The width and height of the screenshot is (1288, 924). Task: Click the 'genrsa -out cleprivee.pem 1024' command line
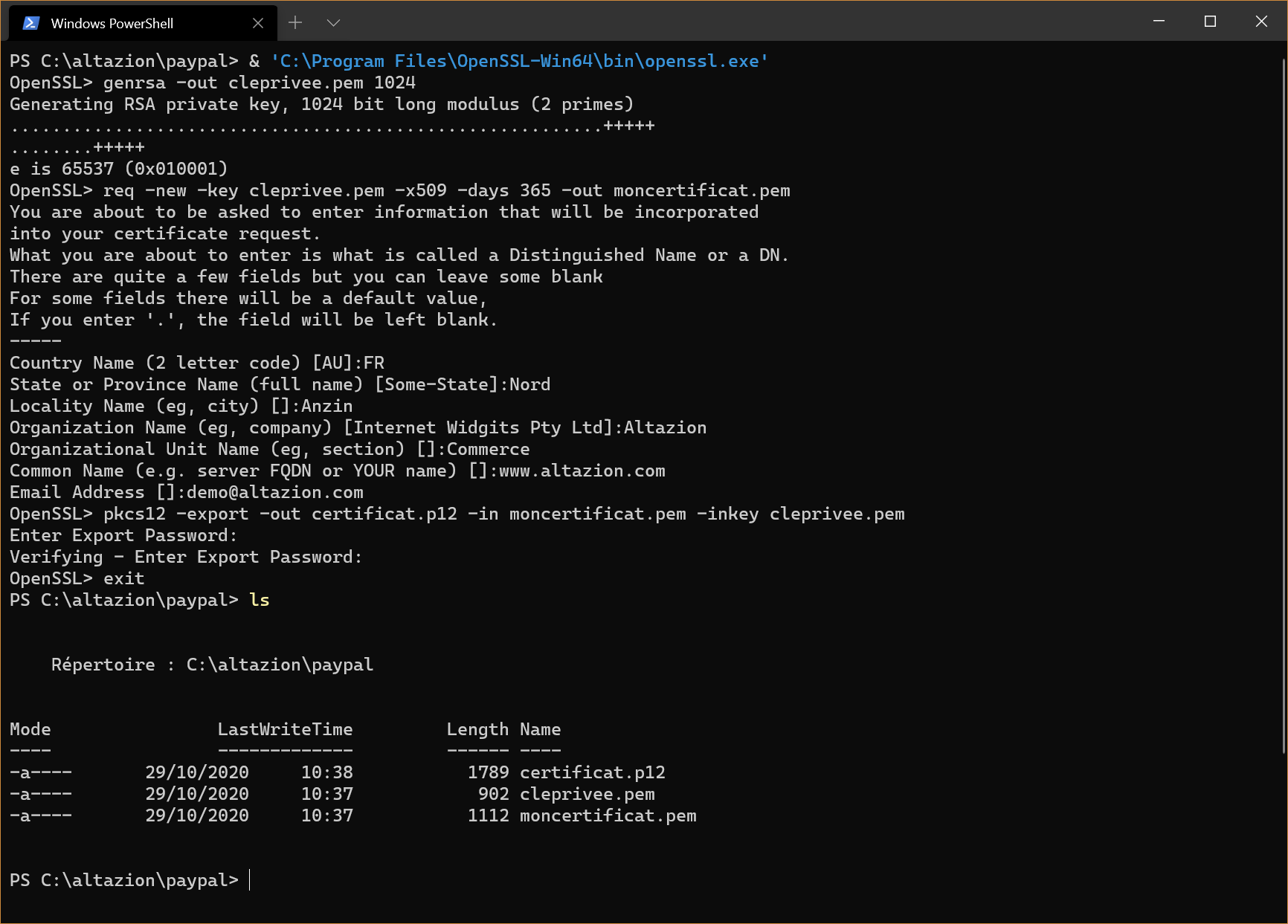pos(213,83)
